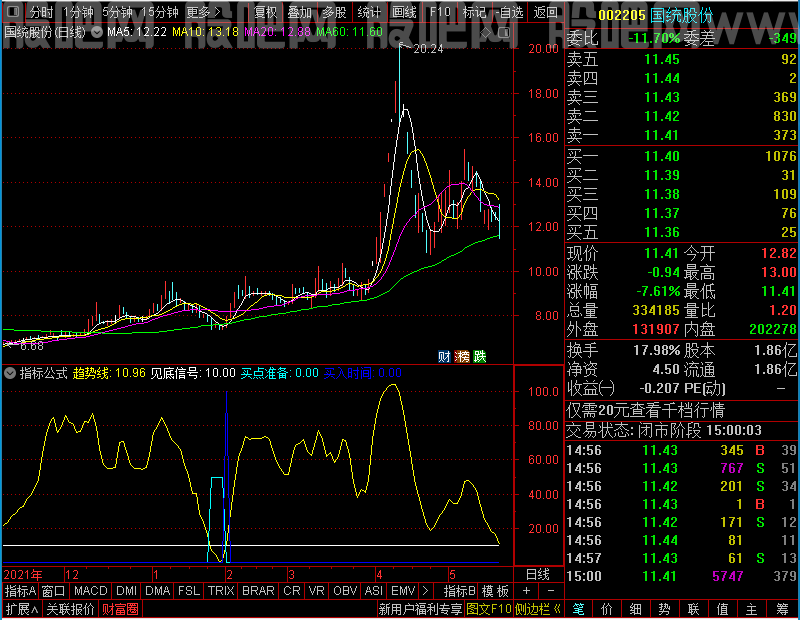
Task: Select the 筹 chip distribution tab
Action: click(x=783, y=609)
